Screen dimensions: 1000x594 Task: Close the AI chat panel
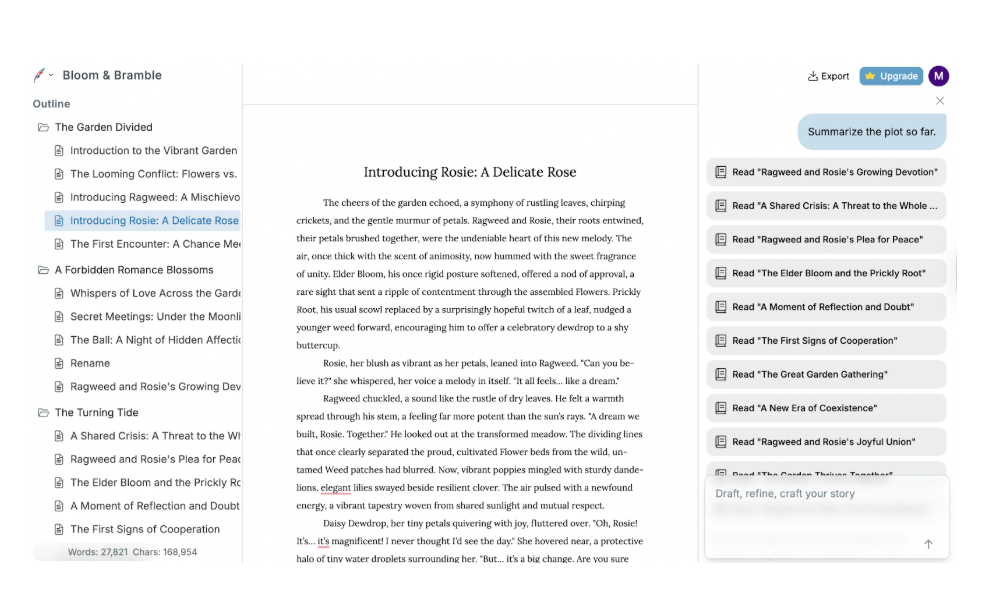coord(939,101)
